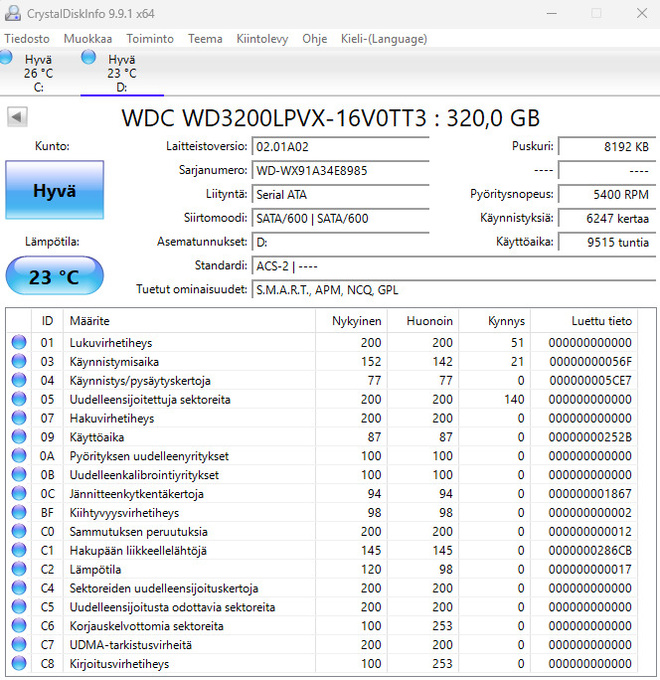Click the Sarjanumero field WD-WX91A34E8985

coord(340,170)
